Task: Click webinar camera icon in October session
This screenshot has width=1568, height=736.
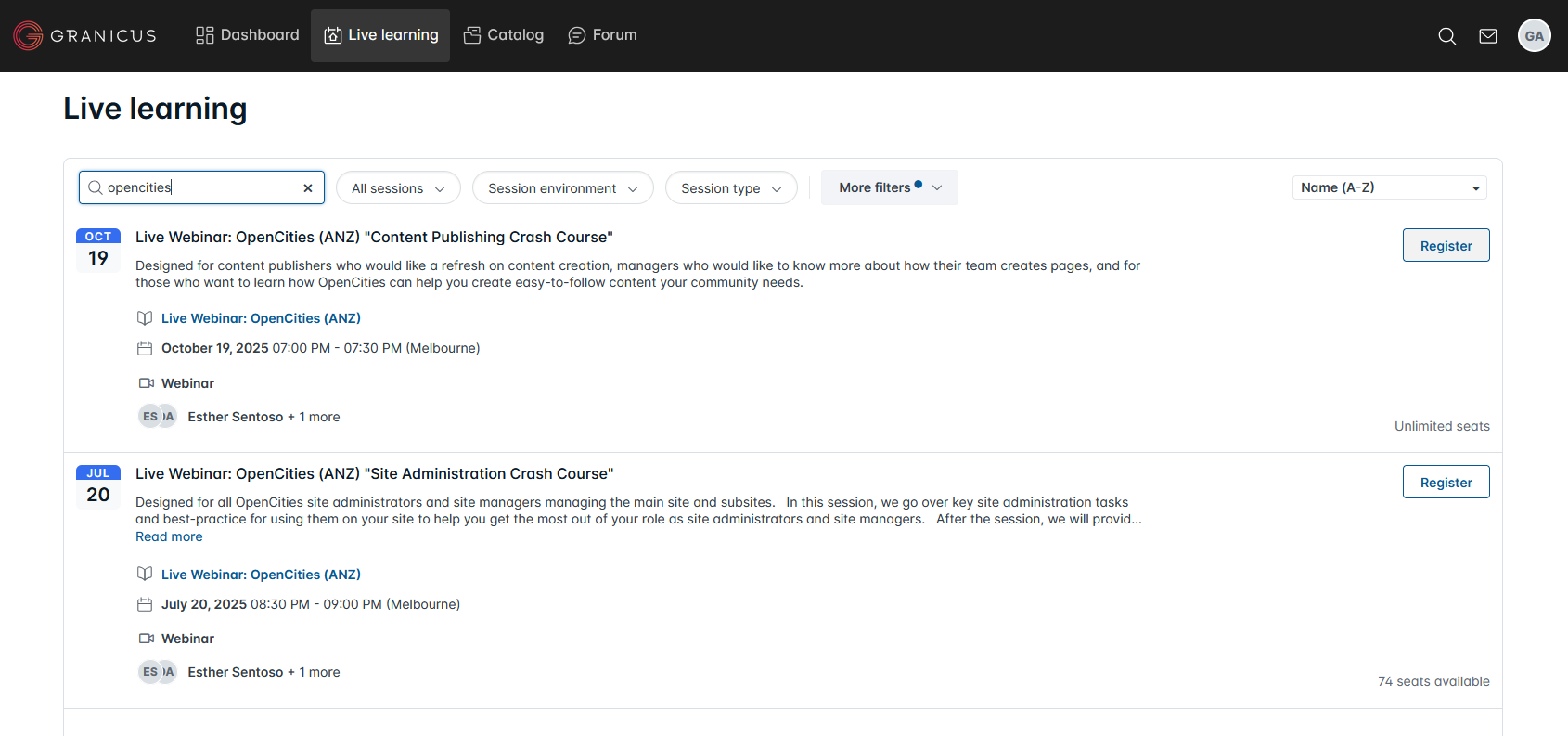Action: 147,382
